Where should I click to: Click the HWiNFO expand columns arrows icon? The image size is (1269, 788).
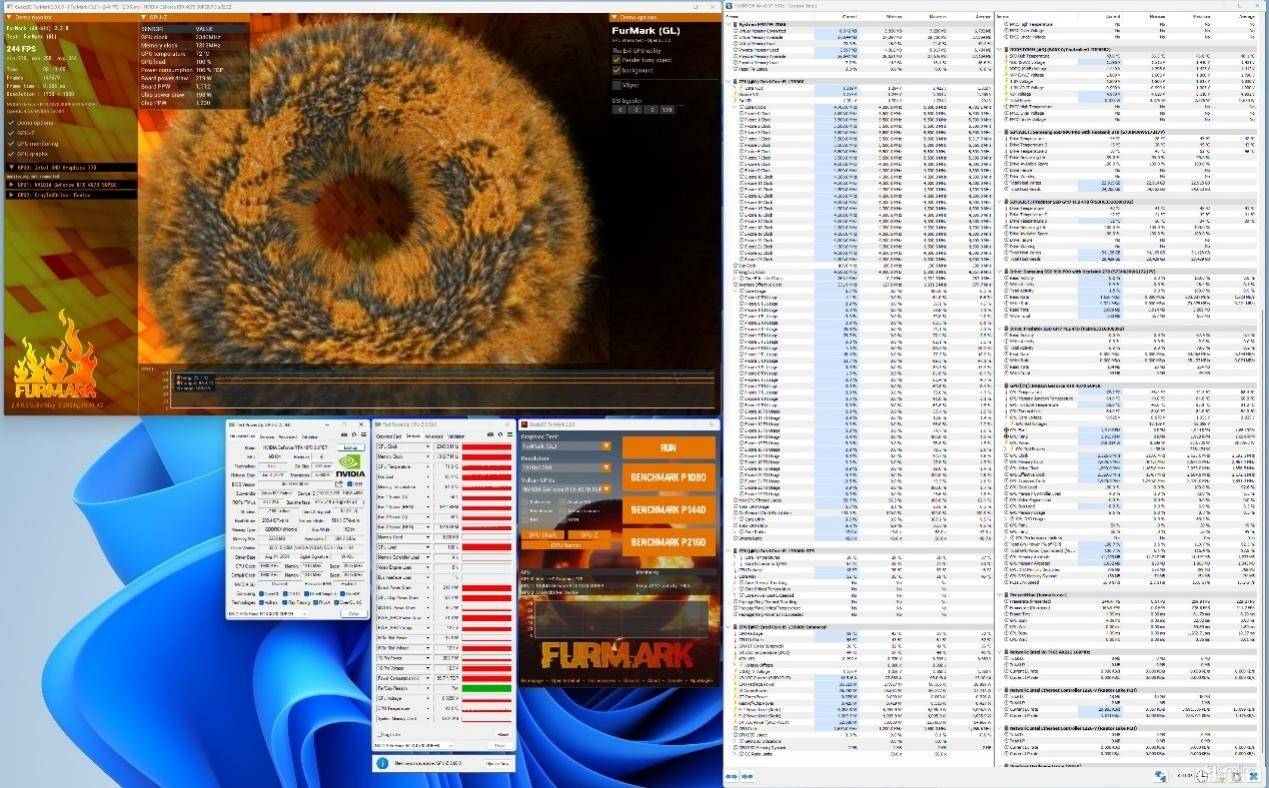coord(731,776)
